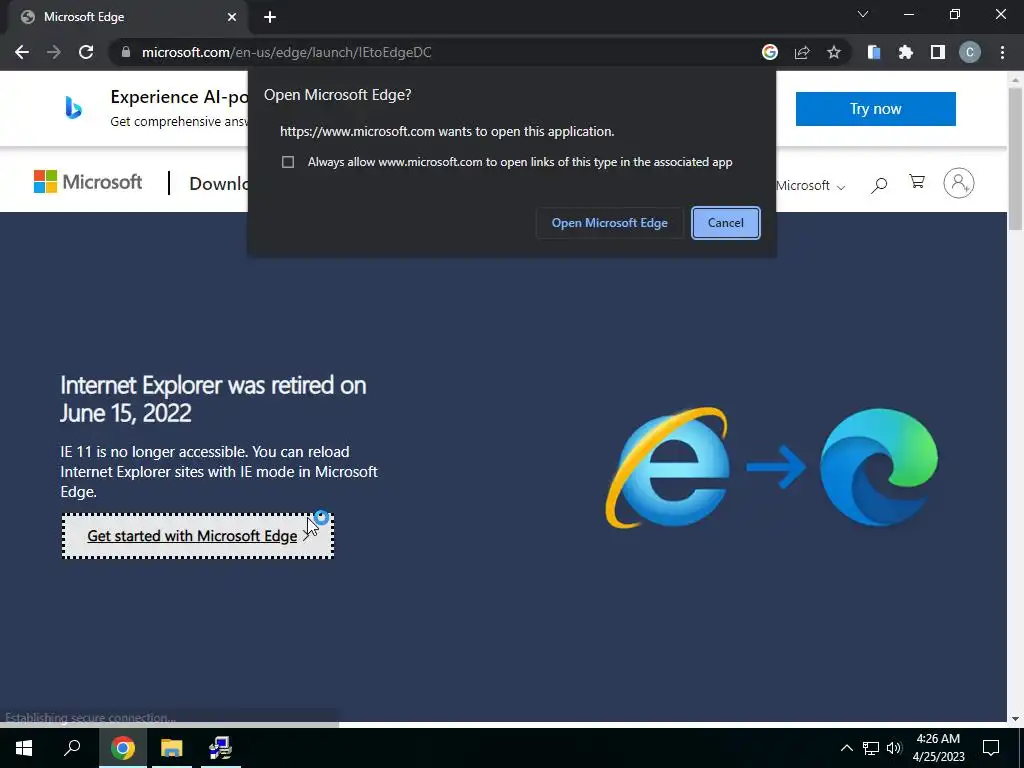Open the Extensions puzzle-piece menu
The image size is (1024, 768).
tap(906, 52)
